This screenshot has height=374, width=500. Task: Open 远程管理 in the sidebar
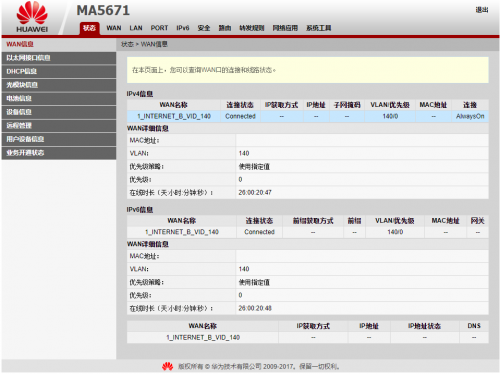pyautogui.click(x=59, y=126)
